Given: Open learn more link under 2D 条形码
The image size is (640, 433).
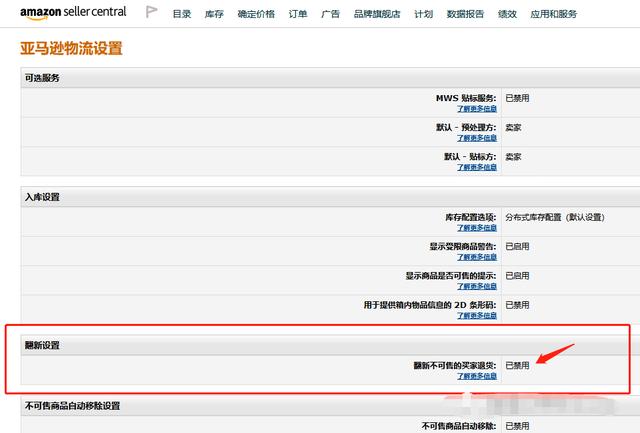Looking at the screenshot, I should pyautogui.click(x=477, y=315).
